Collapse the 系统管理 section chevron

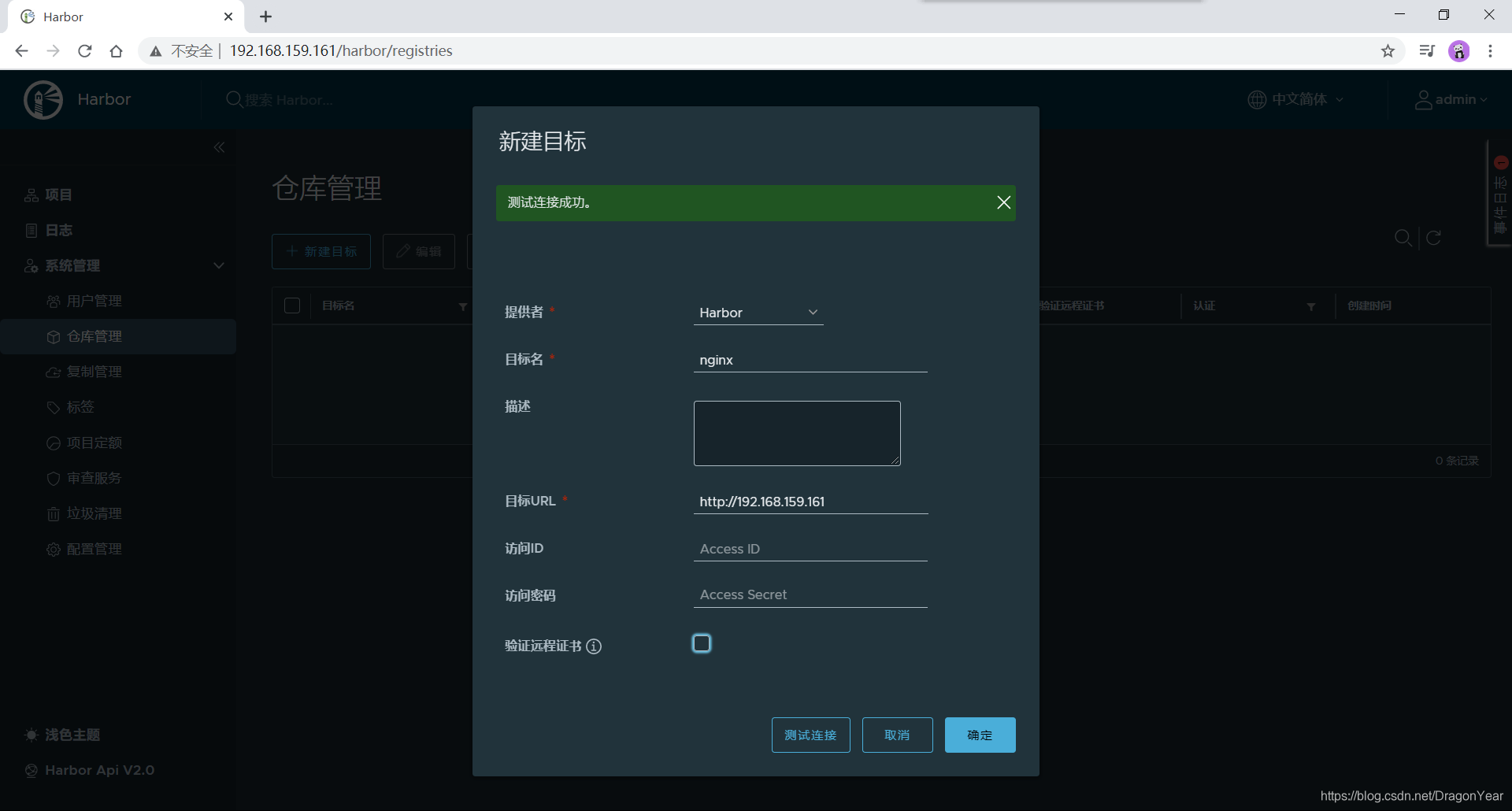coord(219,265)
